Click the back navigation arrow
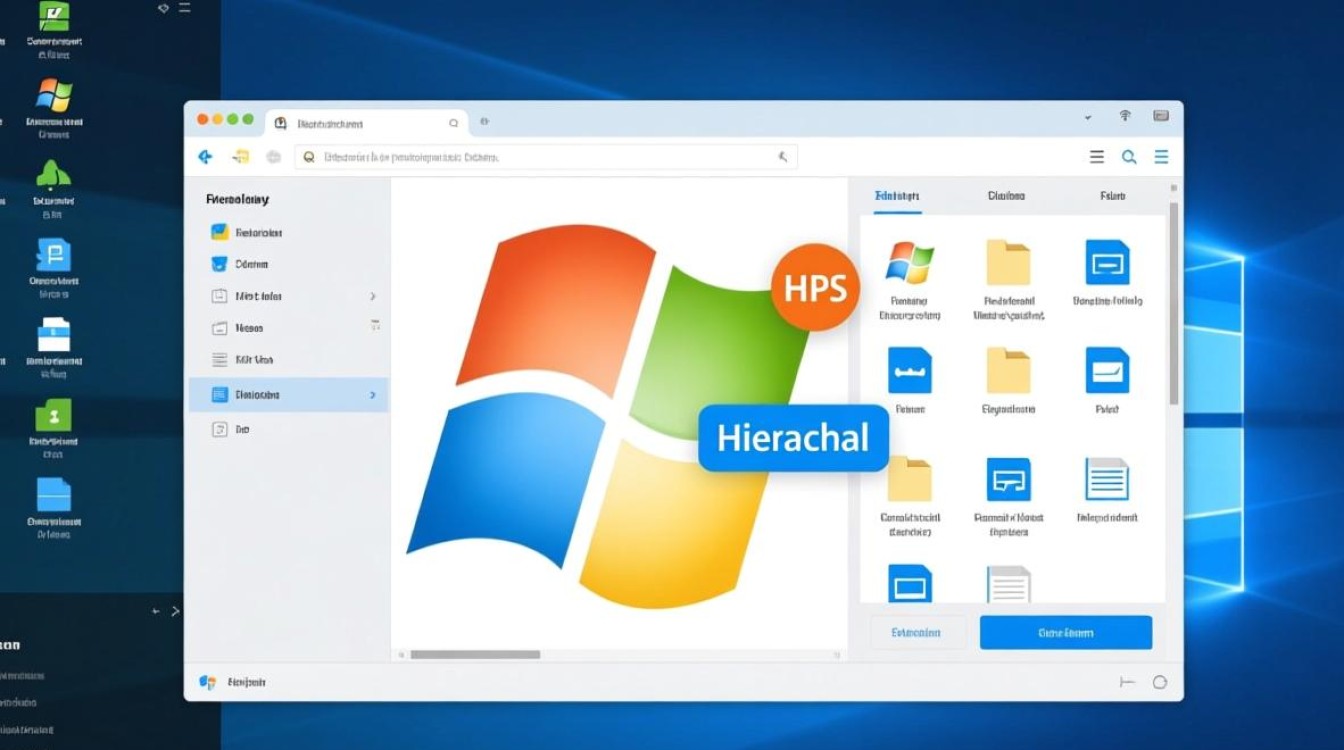The image size is (1344, 750). click(205, 156)
